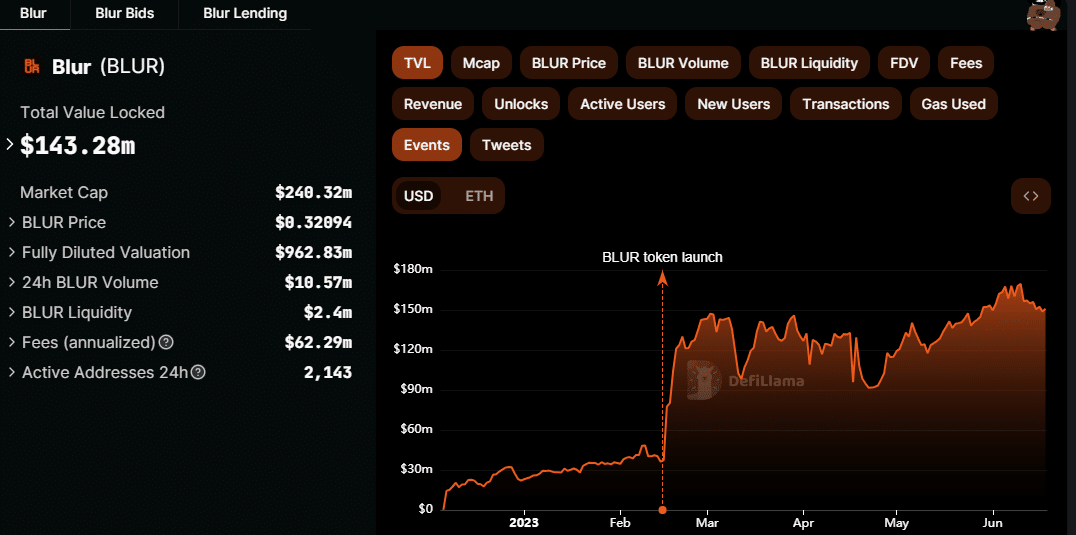The image size is (1076, 535).
Task: Show Transactions on the chart
Action: point(846,104)
